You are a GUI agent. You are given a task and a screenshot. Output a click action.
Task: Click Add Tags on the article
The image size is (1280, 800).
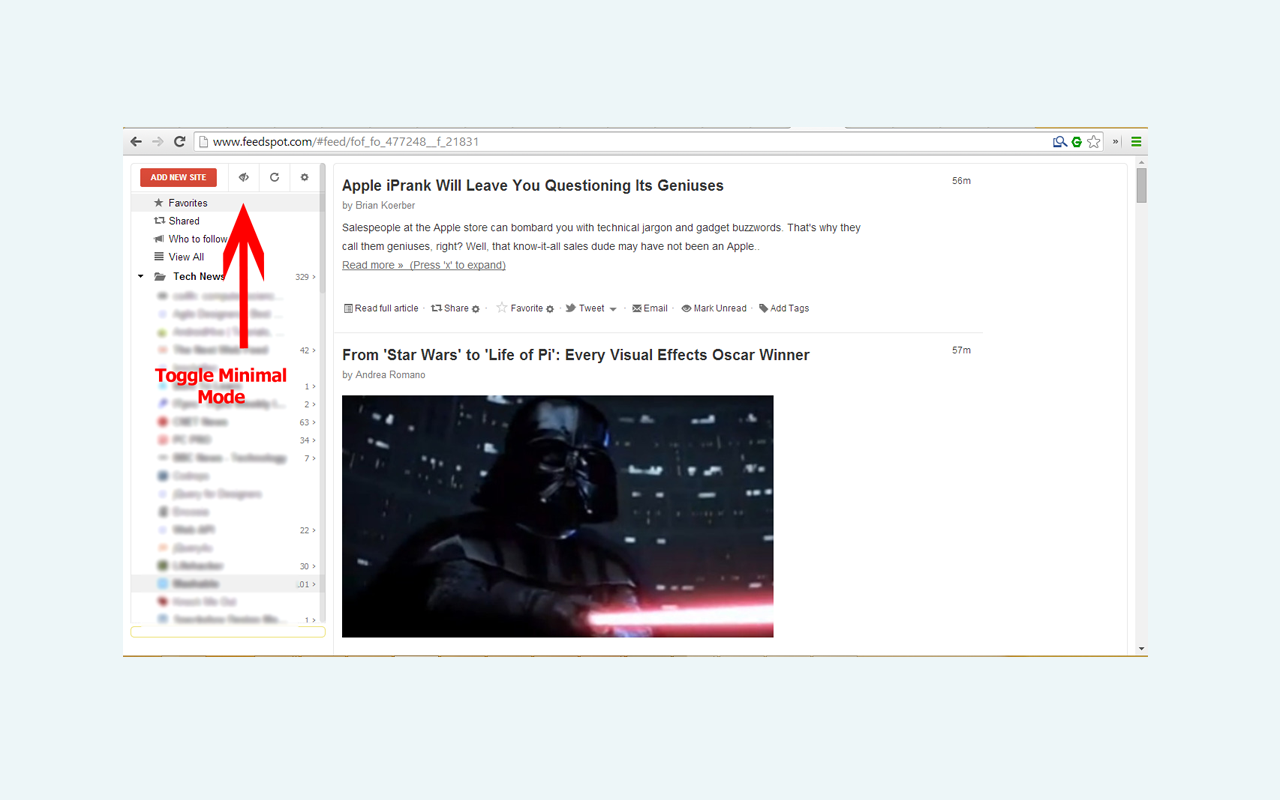tap(784, 308)
